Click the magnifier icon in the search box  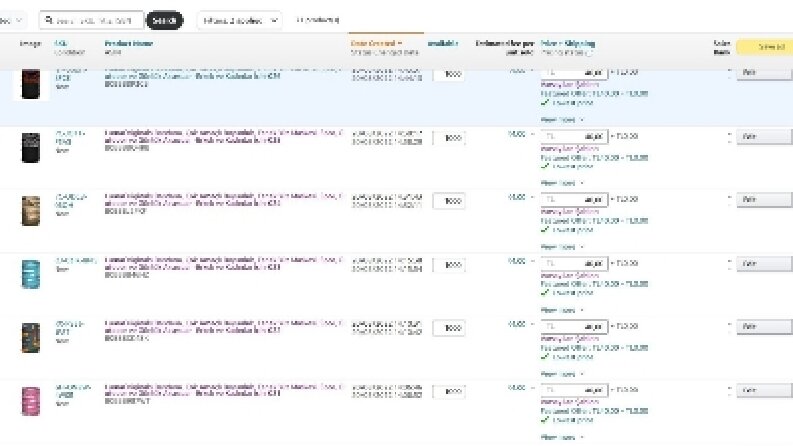pos(49,21)
